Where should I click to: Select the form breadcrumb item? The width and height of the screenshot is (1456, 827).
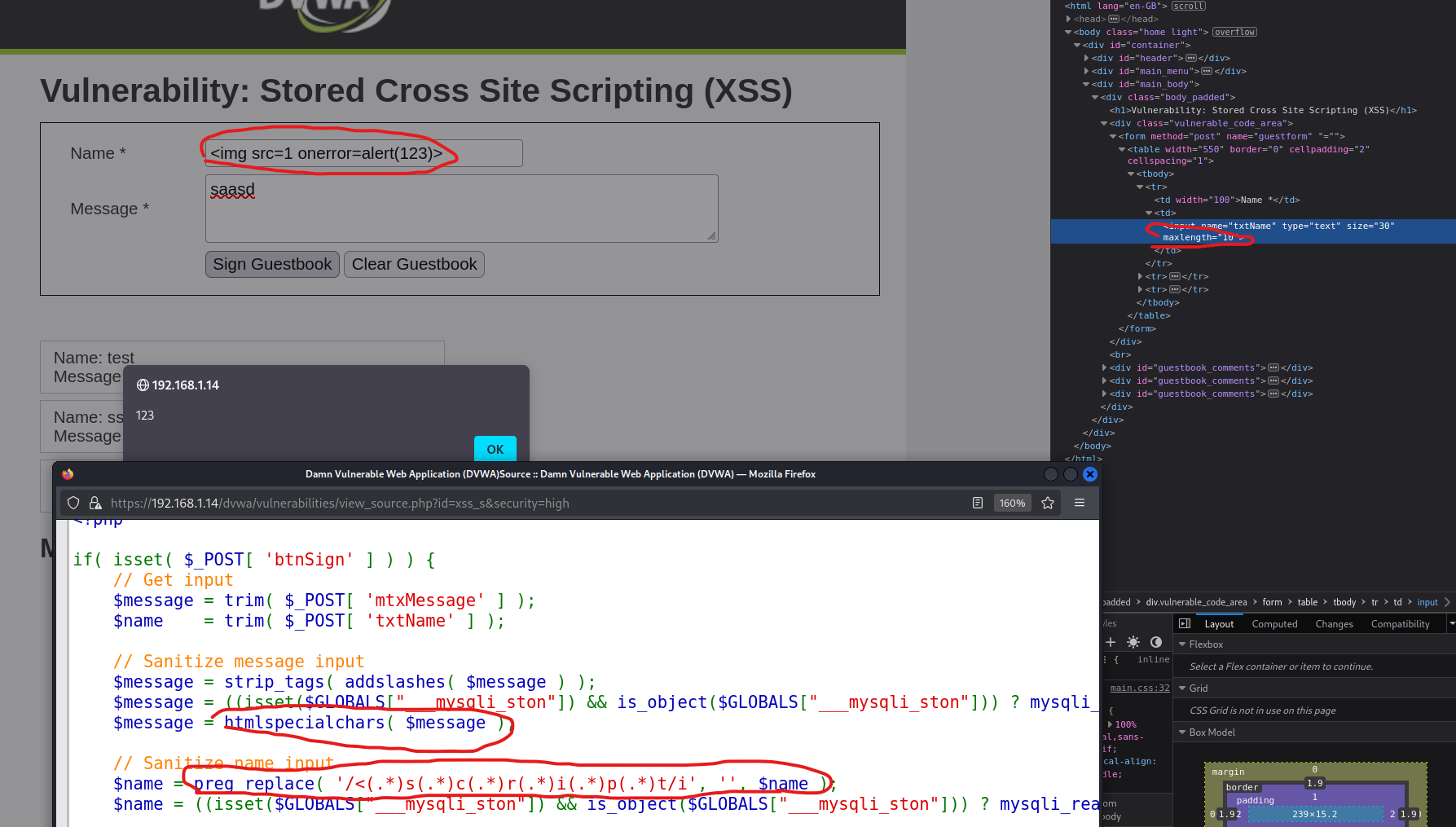[1272, 602]
